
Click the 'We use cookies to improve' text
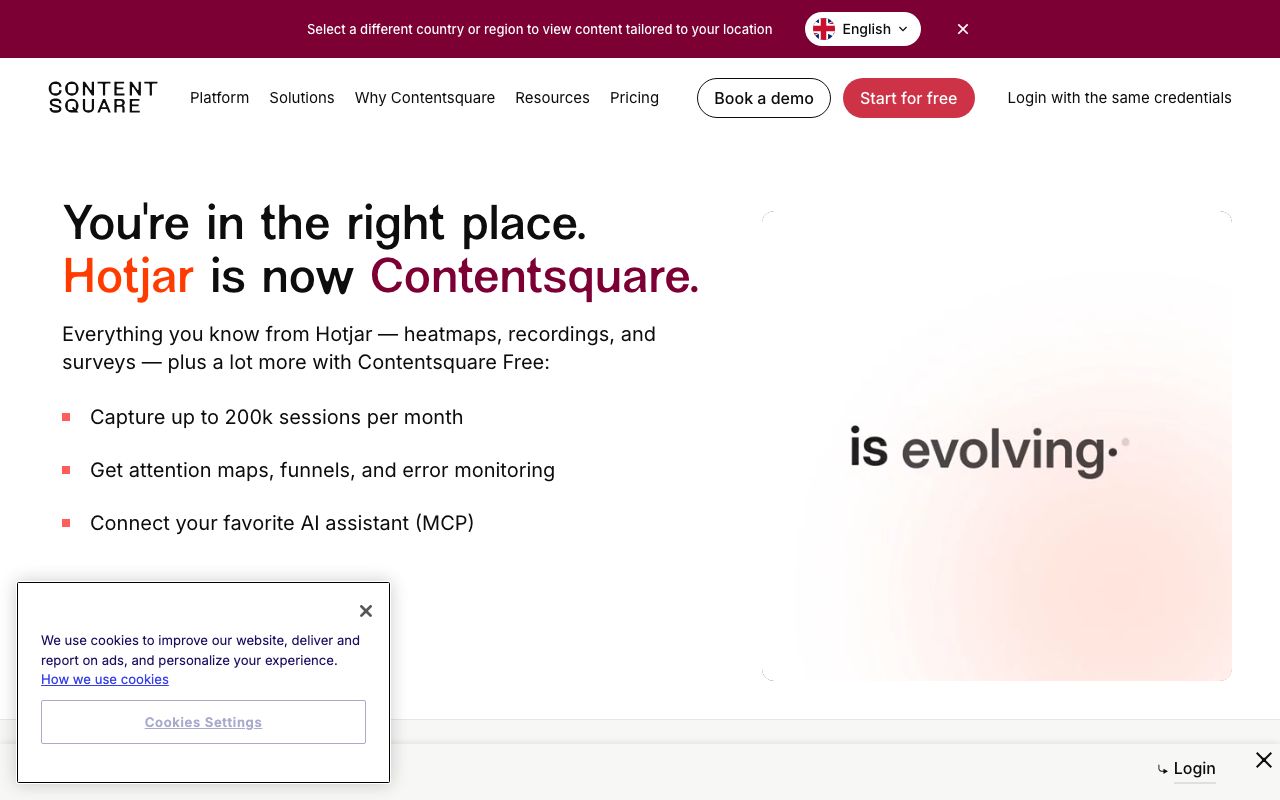(200, 650)
